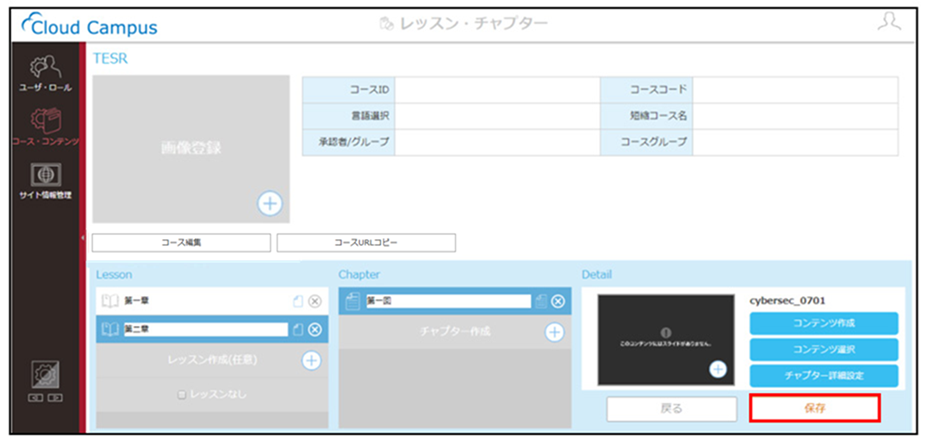Click the Cloud Campus logo
This screenshot has height=444, width=925.
(x=88, y=27)
